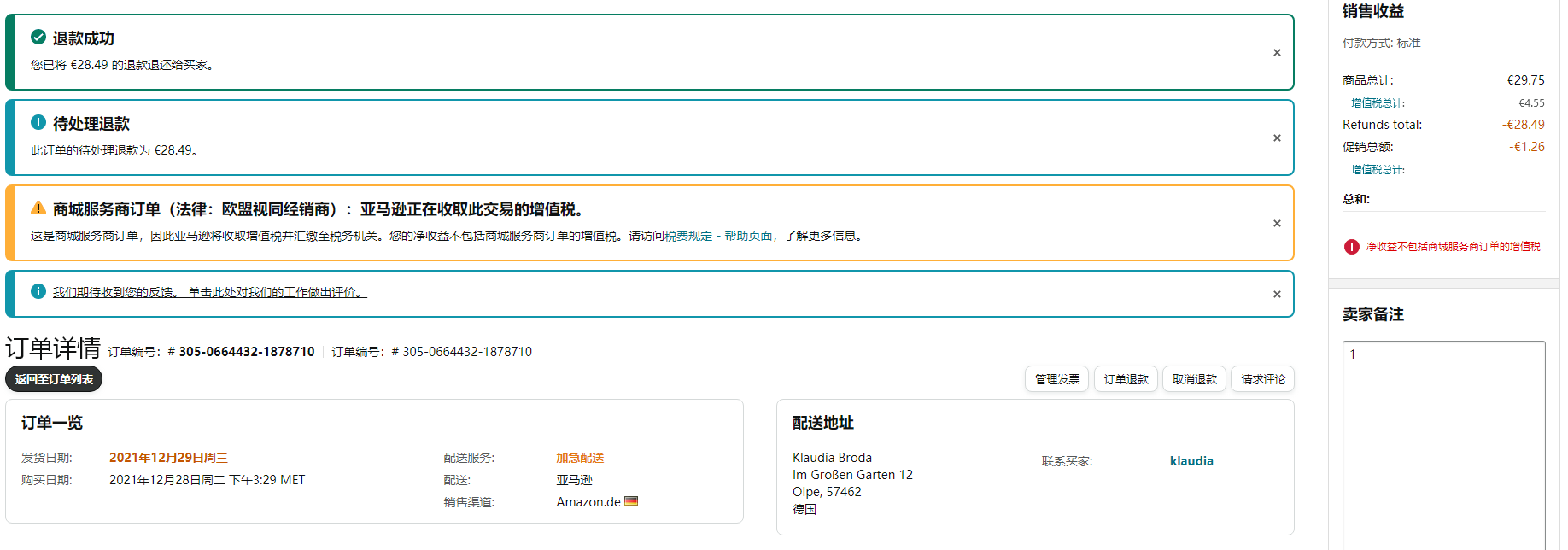The image size is (1568, 550).
Task: Click the German flag beside Amazon.de
Action: (631, 501)
